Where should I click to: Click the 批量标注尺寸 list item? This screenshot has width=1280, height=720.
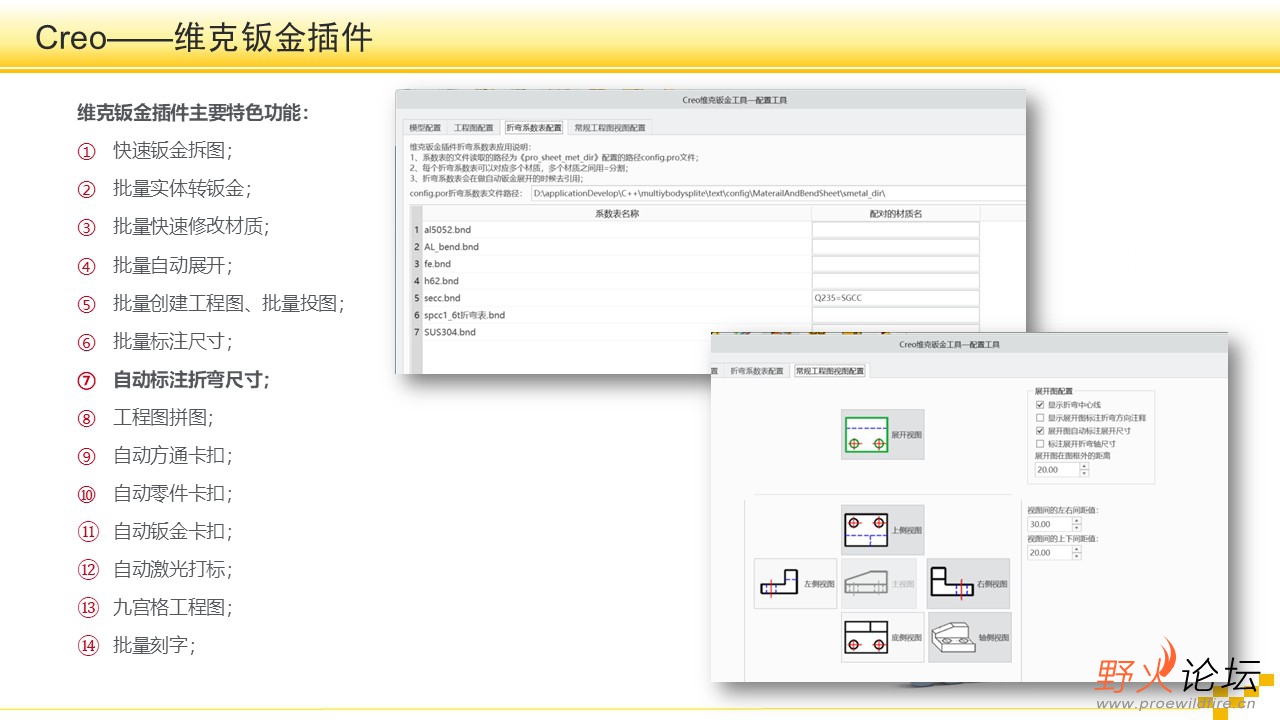click(173, 342)
